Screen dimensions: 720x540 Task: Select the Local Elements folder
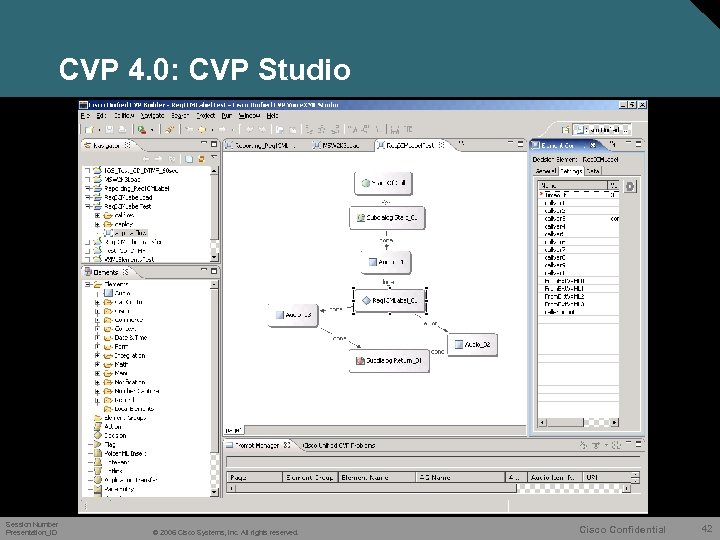coord(129,409)
